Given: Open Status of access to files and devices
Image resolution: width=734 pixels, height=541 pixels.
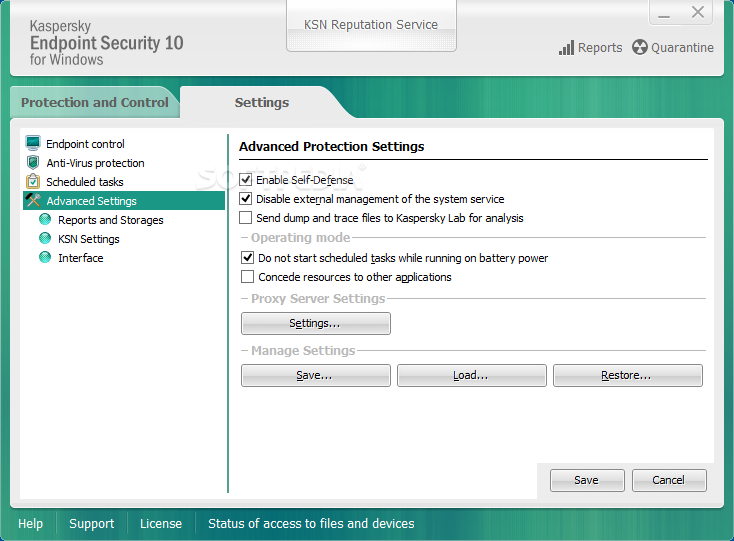Looking at the screenshot, I should (311, 524).
